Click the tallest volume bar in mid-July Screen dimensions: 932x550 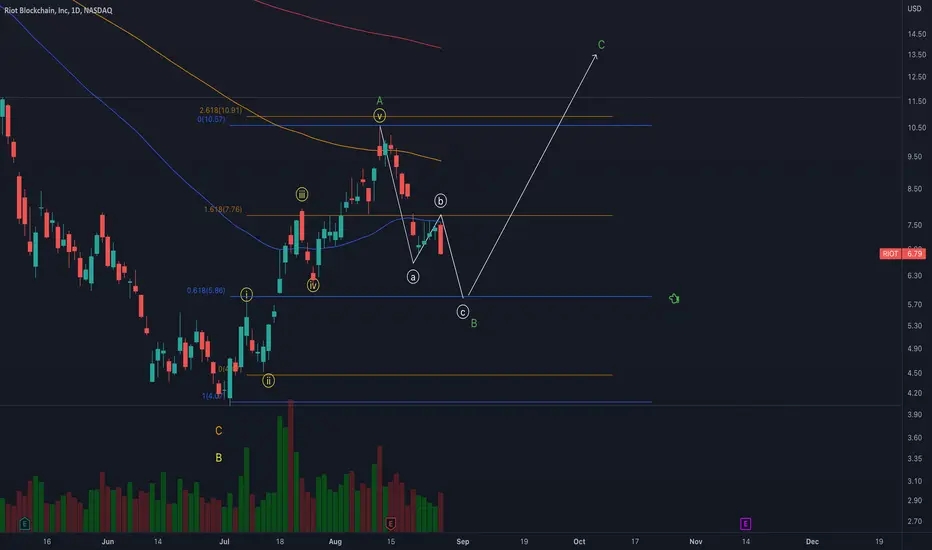tap(291, 466)
